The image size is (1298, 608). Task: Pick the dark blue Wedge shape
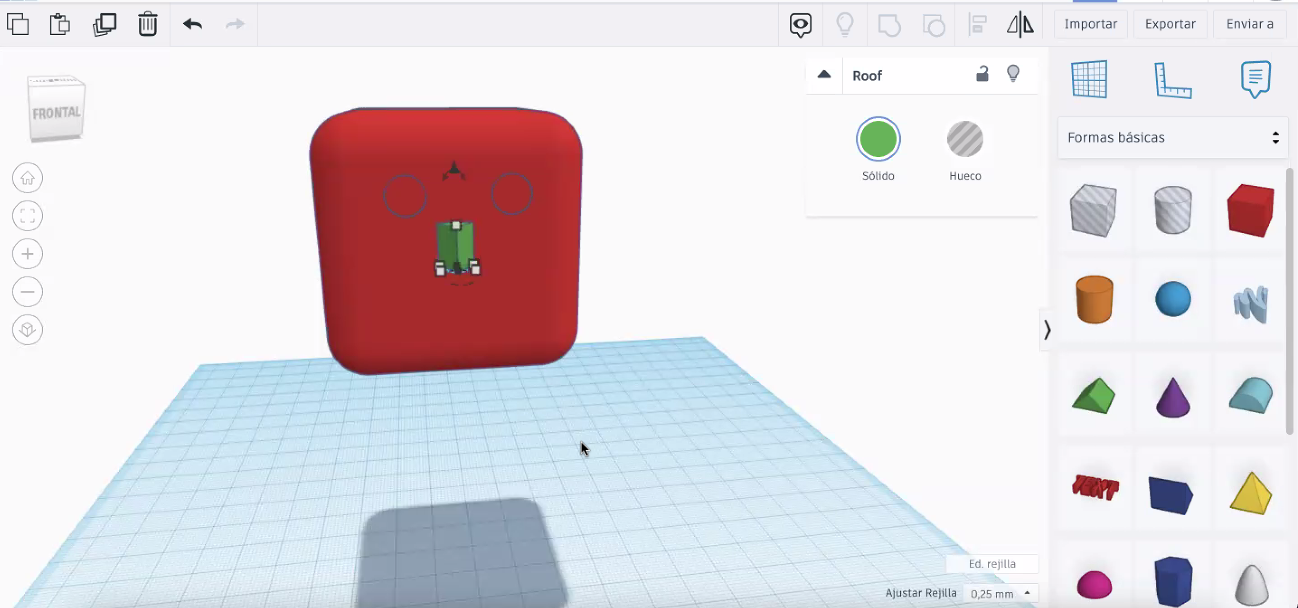(1171, 494)
